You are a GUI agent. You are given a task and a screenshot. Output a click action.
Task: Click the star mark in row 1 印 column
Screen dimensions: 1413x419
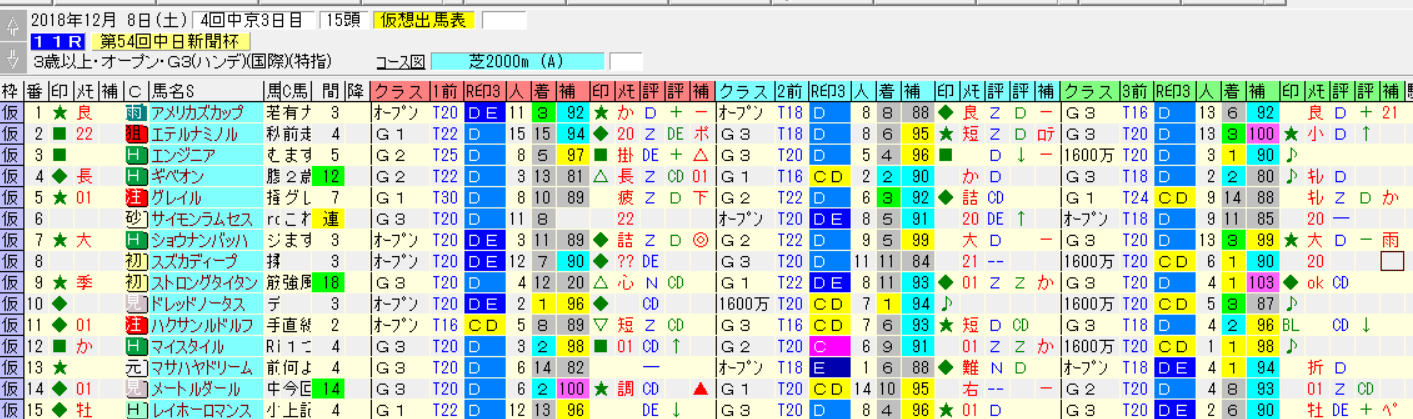pos(59,112)
